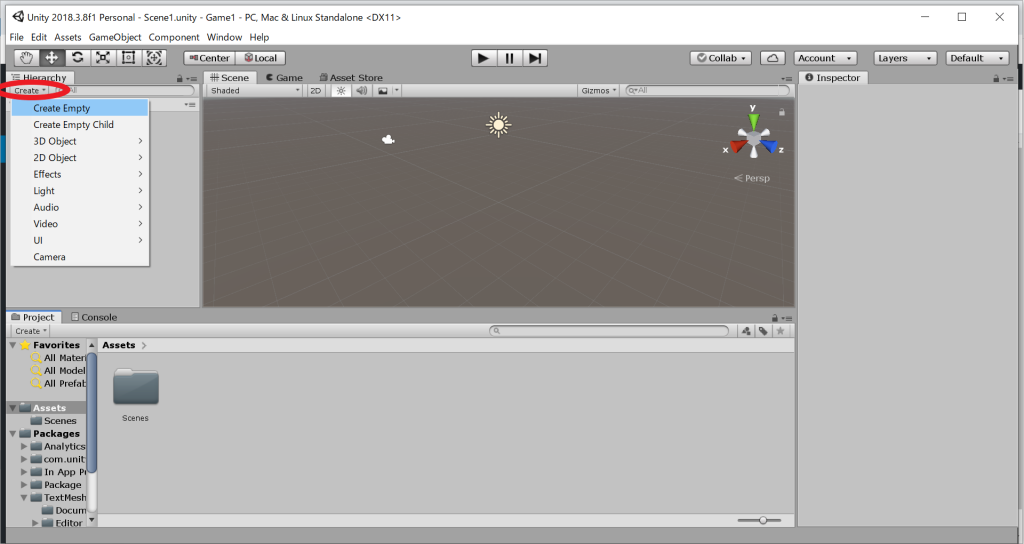This screenshot has width=1024, height=544.
Task: Click the Scene view search field
Action: [707, 91]
